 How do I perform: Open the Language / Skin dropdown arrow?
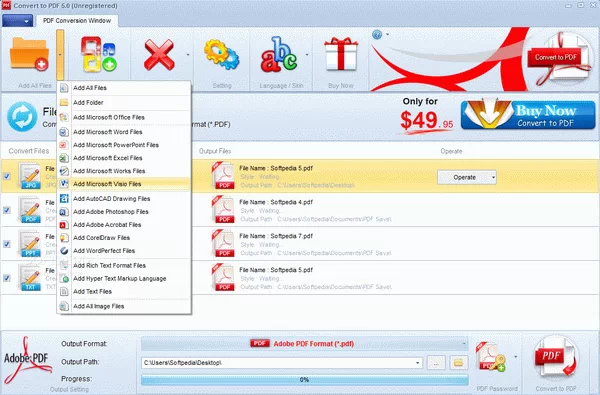tap(307, 55)
